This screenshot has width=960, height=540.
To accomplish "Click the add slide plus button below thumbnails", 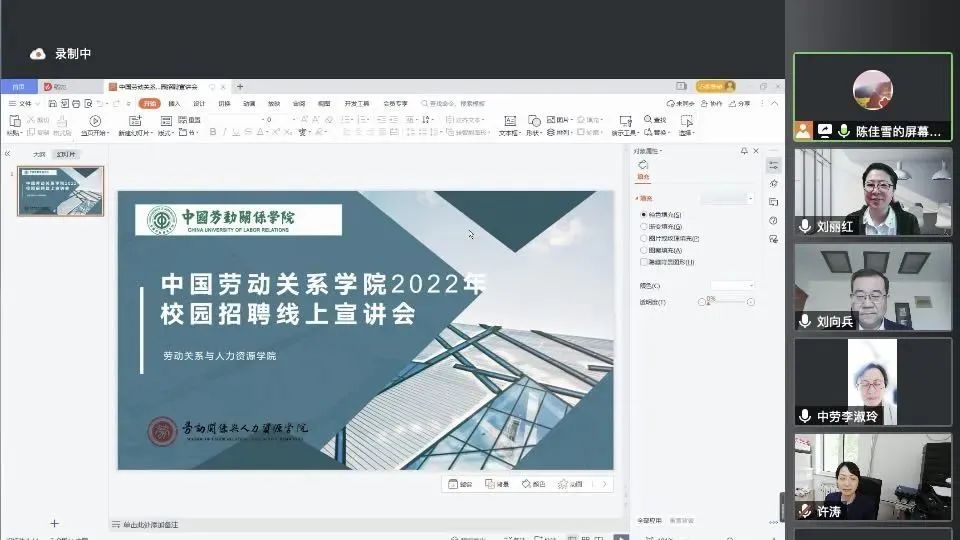I will pyautogui.click(x=54, y=523).
